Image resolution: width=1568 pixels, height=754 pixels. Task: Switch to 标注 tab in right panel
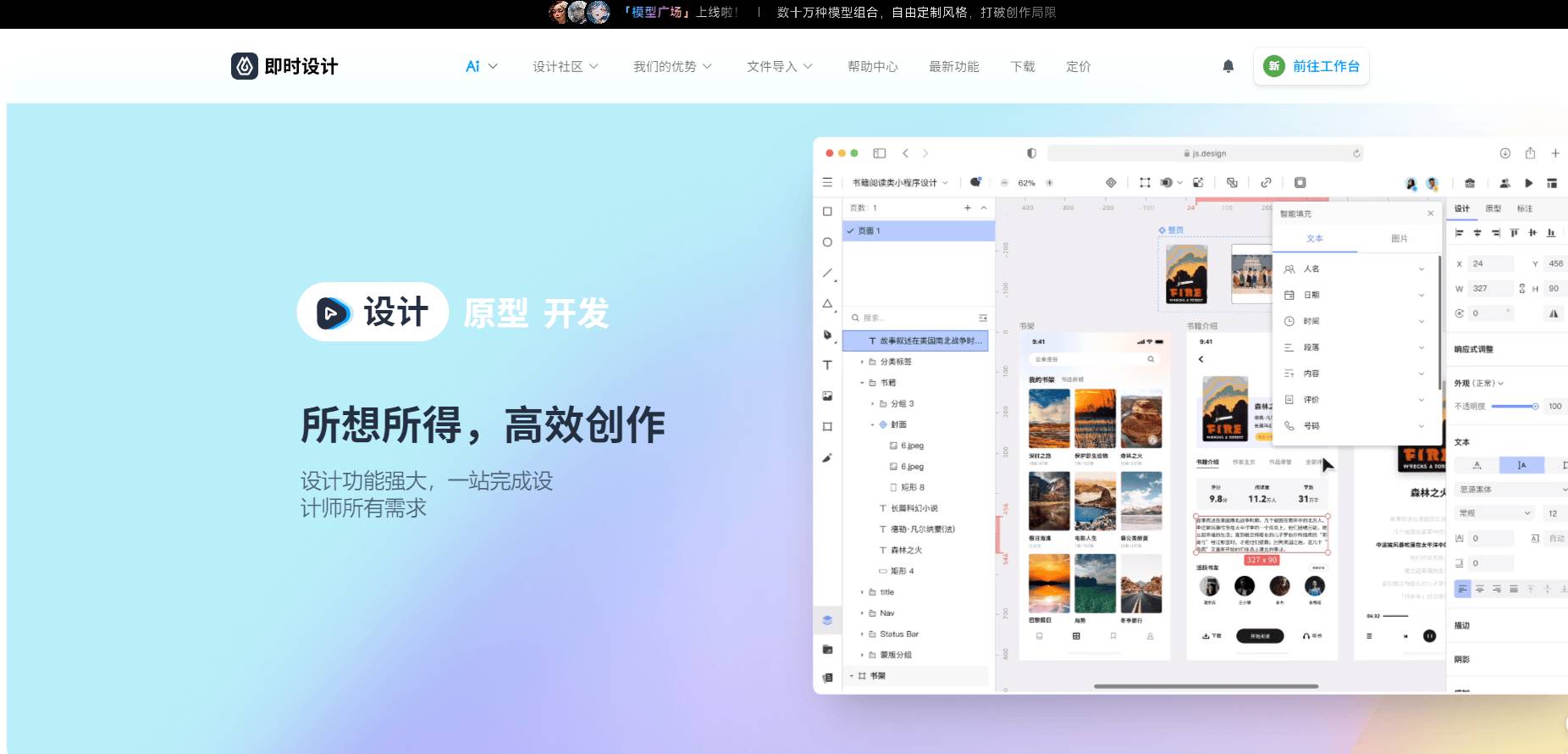[1525, 208]
